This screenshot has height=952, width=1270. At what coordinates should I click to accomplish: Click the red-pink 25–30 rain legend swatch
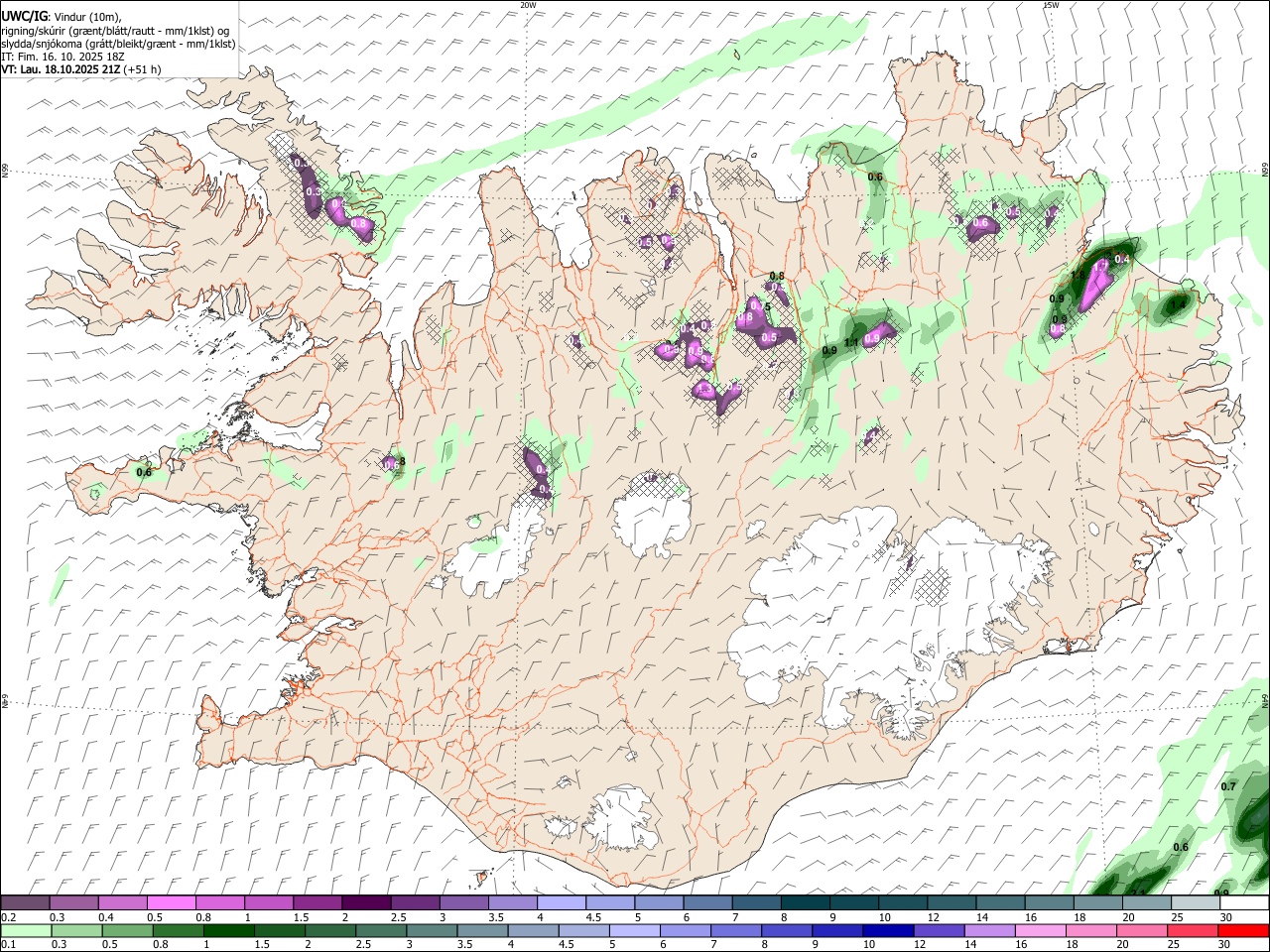pyautogui.click(x=1194, y=930)
